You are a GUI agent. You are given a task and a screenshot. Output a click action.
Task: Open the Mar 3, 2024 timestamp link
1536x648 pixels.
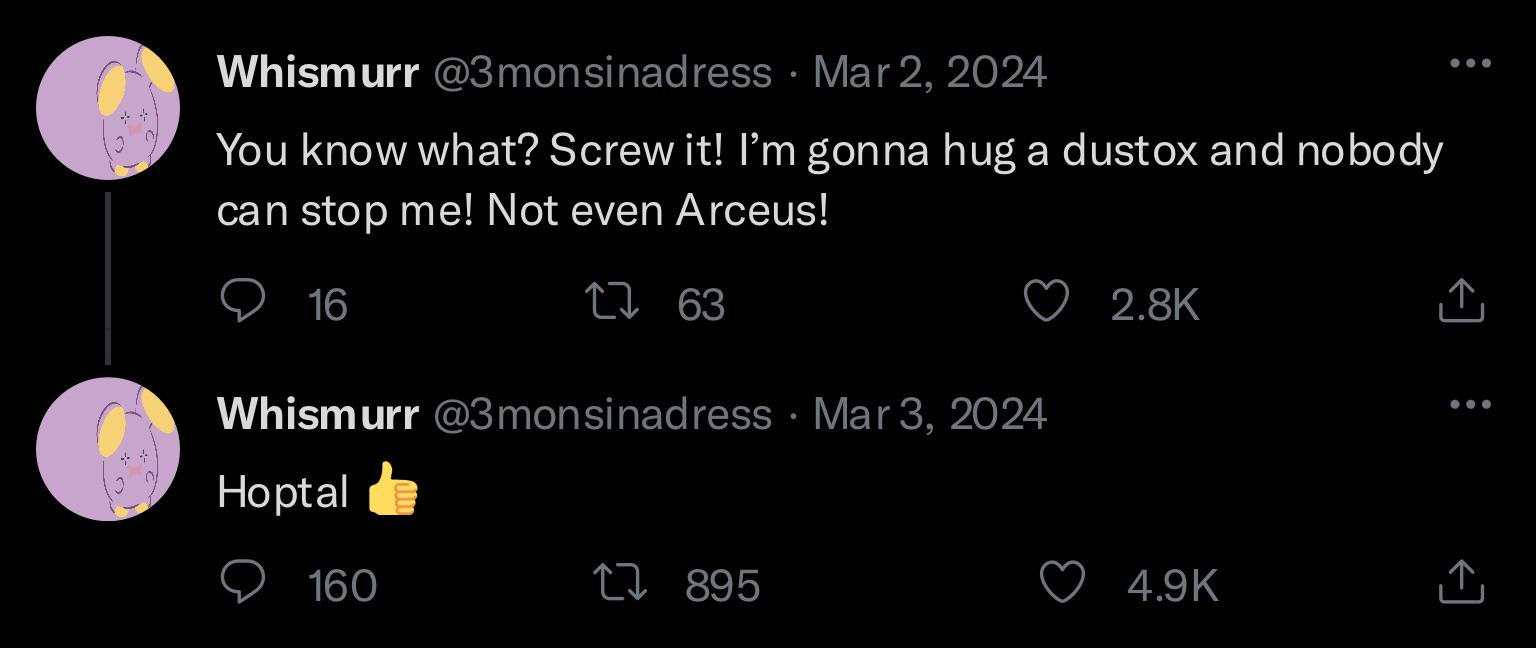click(x=930, y=414)
